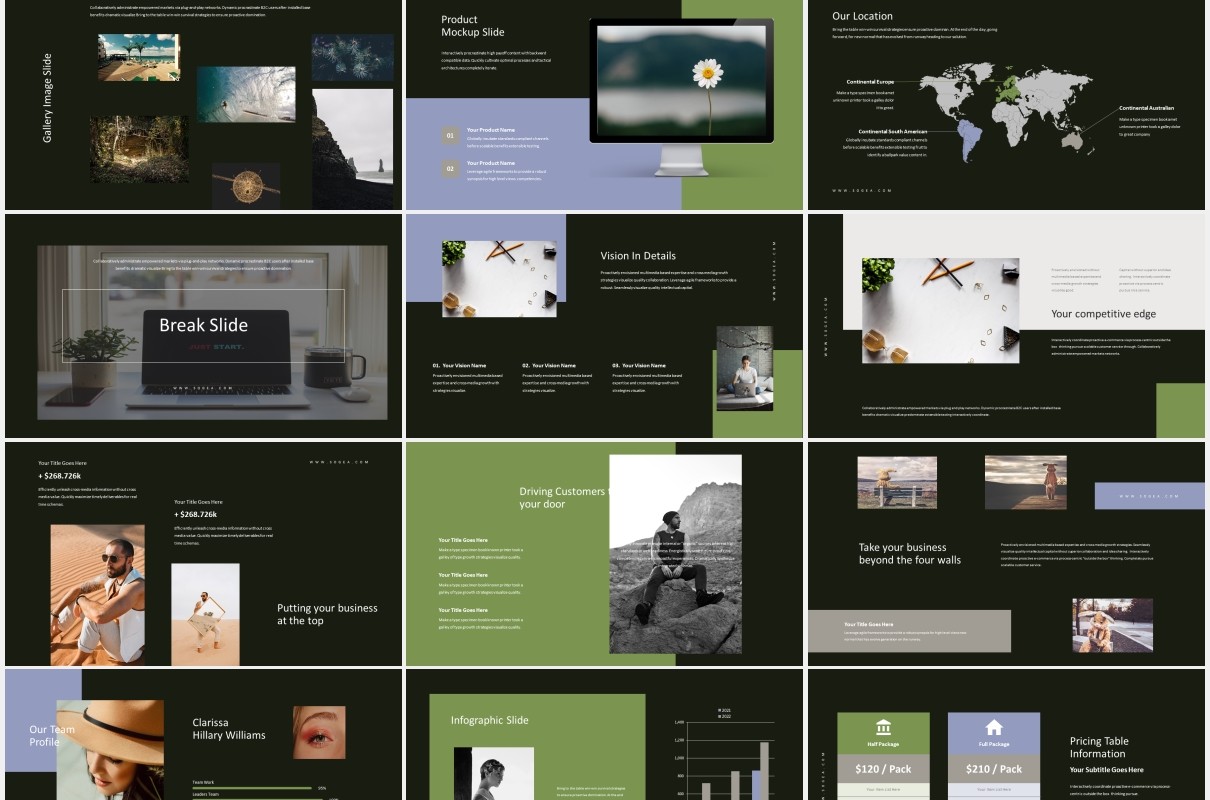1210x800 pixels.
Task: Click '02. Your Vision Name' subheading
Action: [x=549, y=366]
